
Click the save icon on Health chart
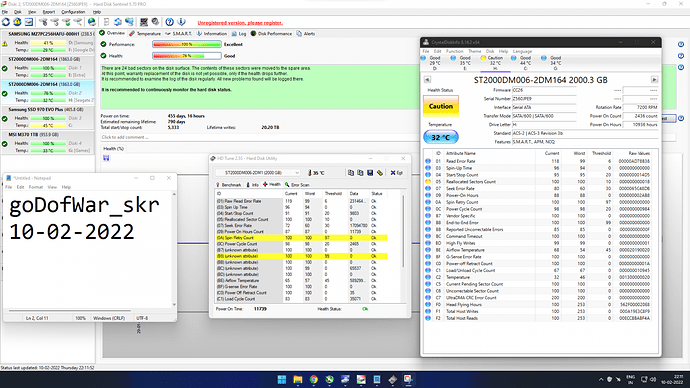point(106,158)
